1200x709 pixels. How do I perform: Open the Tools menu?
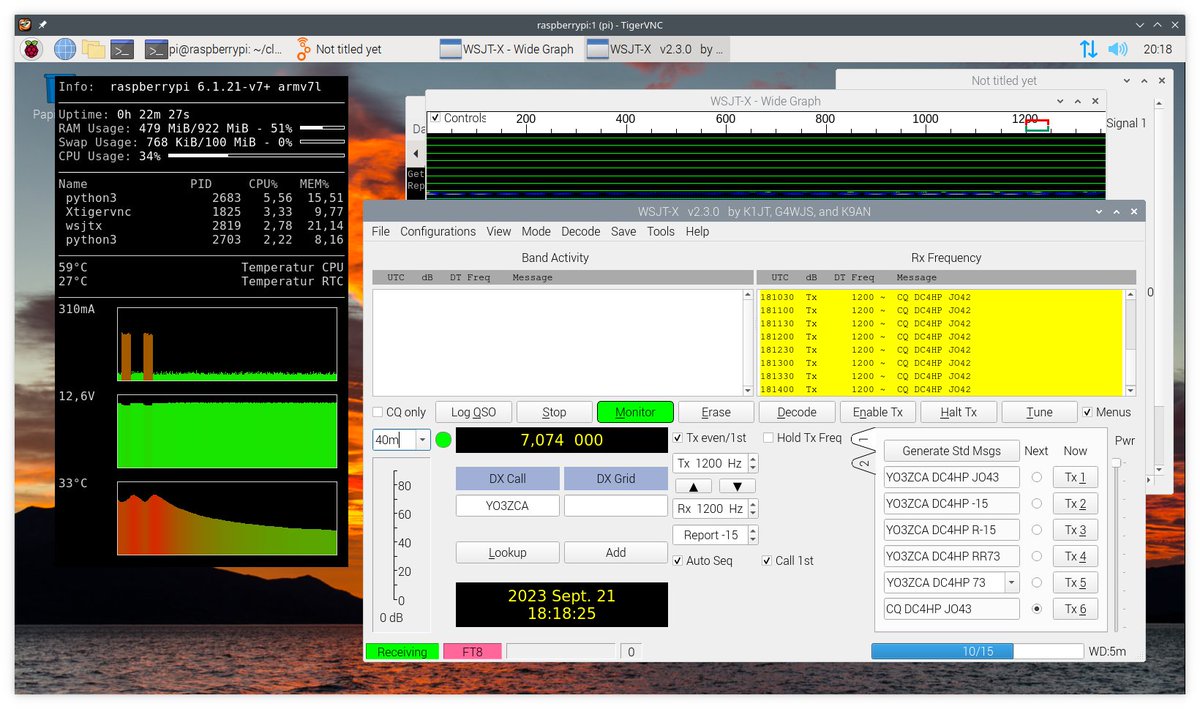point(661,231)
